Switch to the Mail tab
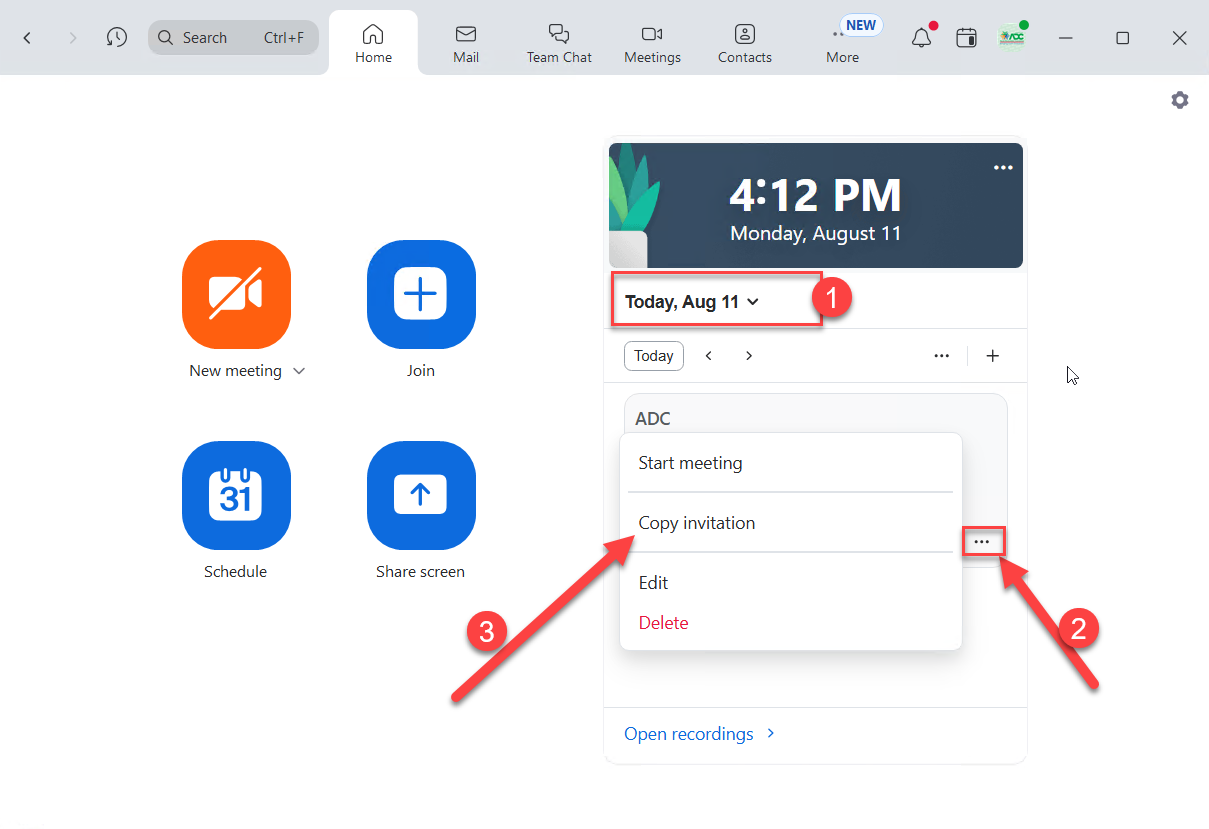The width and height of the screenshot is (1209, 829). (x=466, y=42)
